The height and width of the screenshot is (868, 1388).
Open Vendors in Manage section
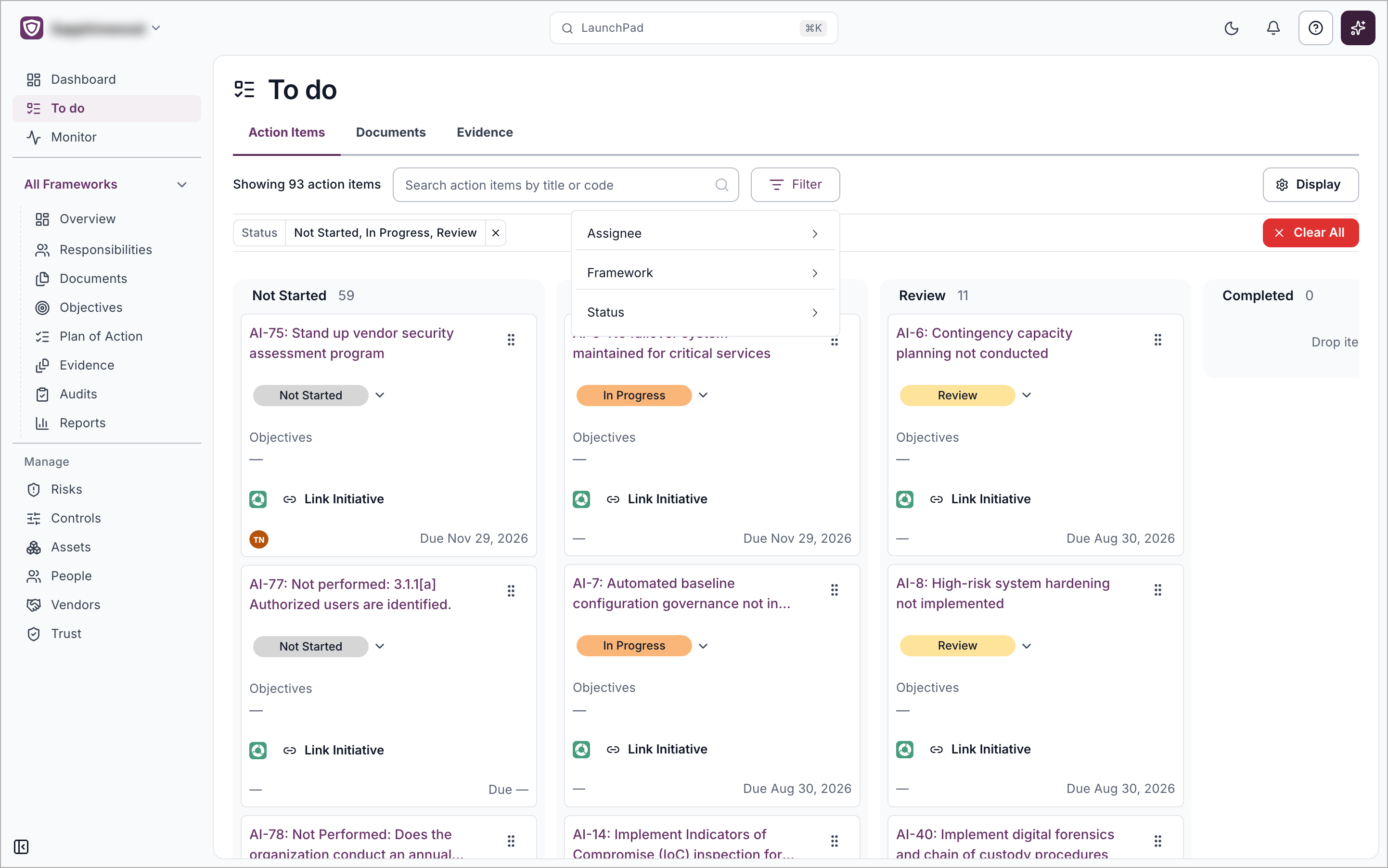pyautogui.click(x=106, y=604)
